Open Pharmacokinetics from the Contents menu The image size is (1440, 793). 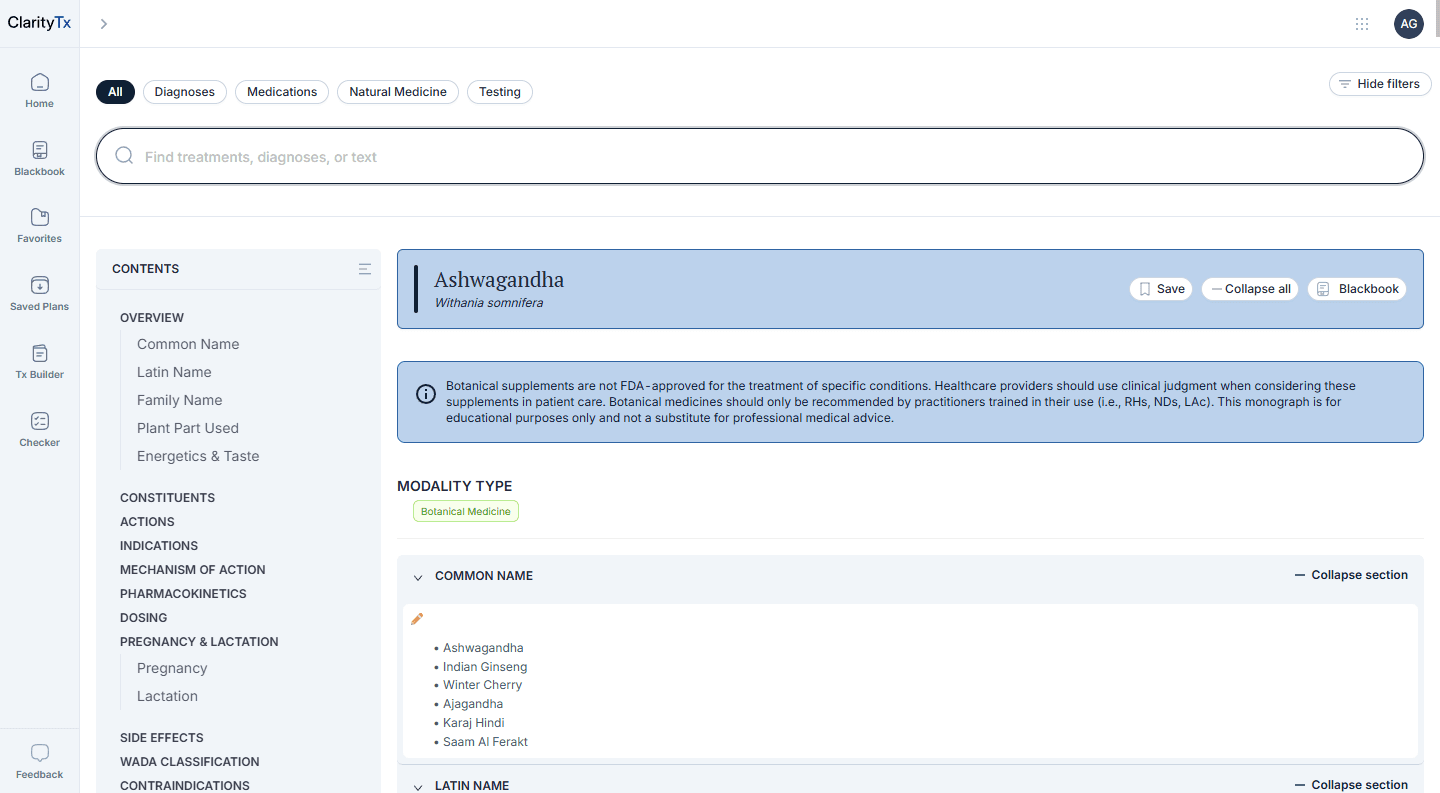tap(183, 593)
